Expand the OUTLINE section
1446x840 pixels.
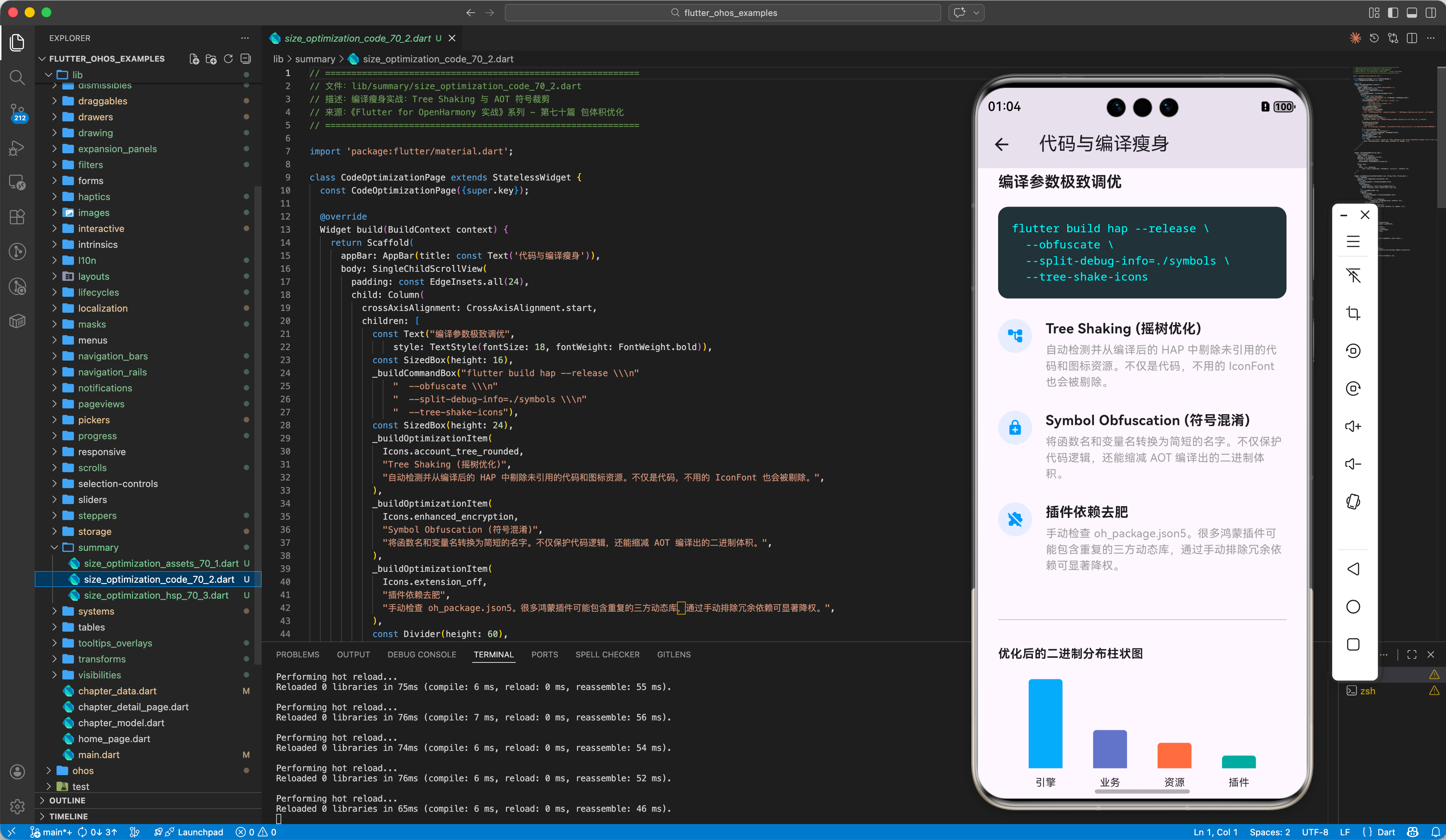pyautogui.click(x=67, y=800)
